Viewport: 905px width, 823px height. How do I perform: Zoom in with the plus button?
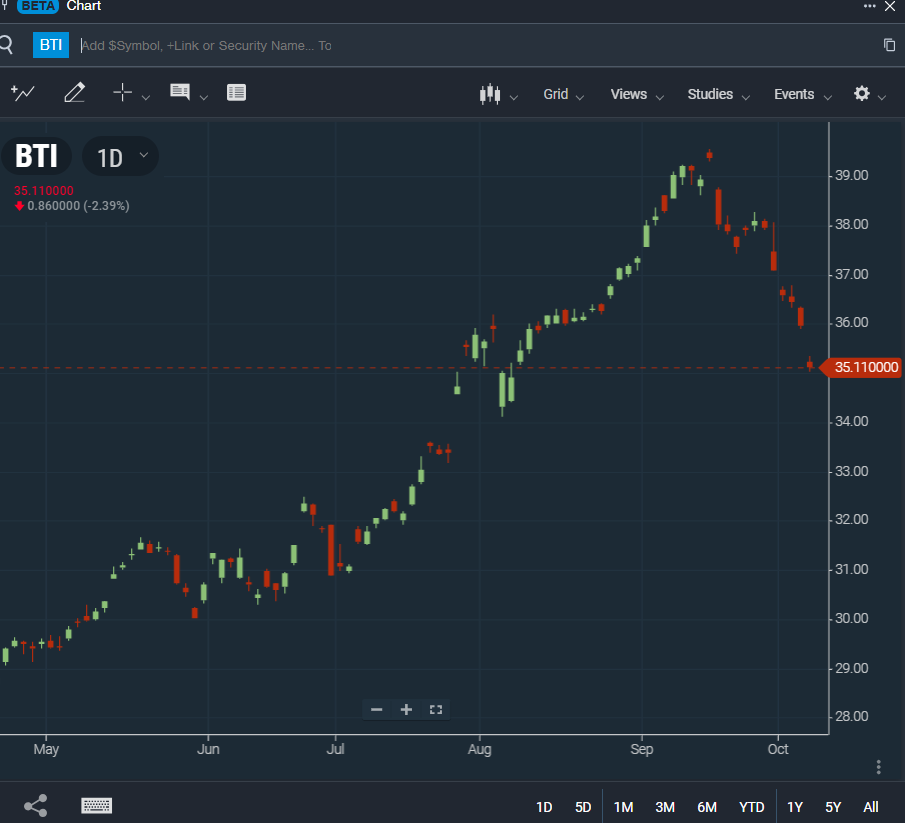406,709
